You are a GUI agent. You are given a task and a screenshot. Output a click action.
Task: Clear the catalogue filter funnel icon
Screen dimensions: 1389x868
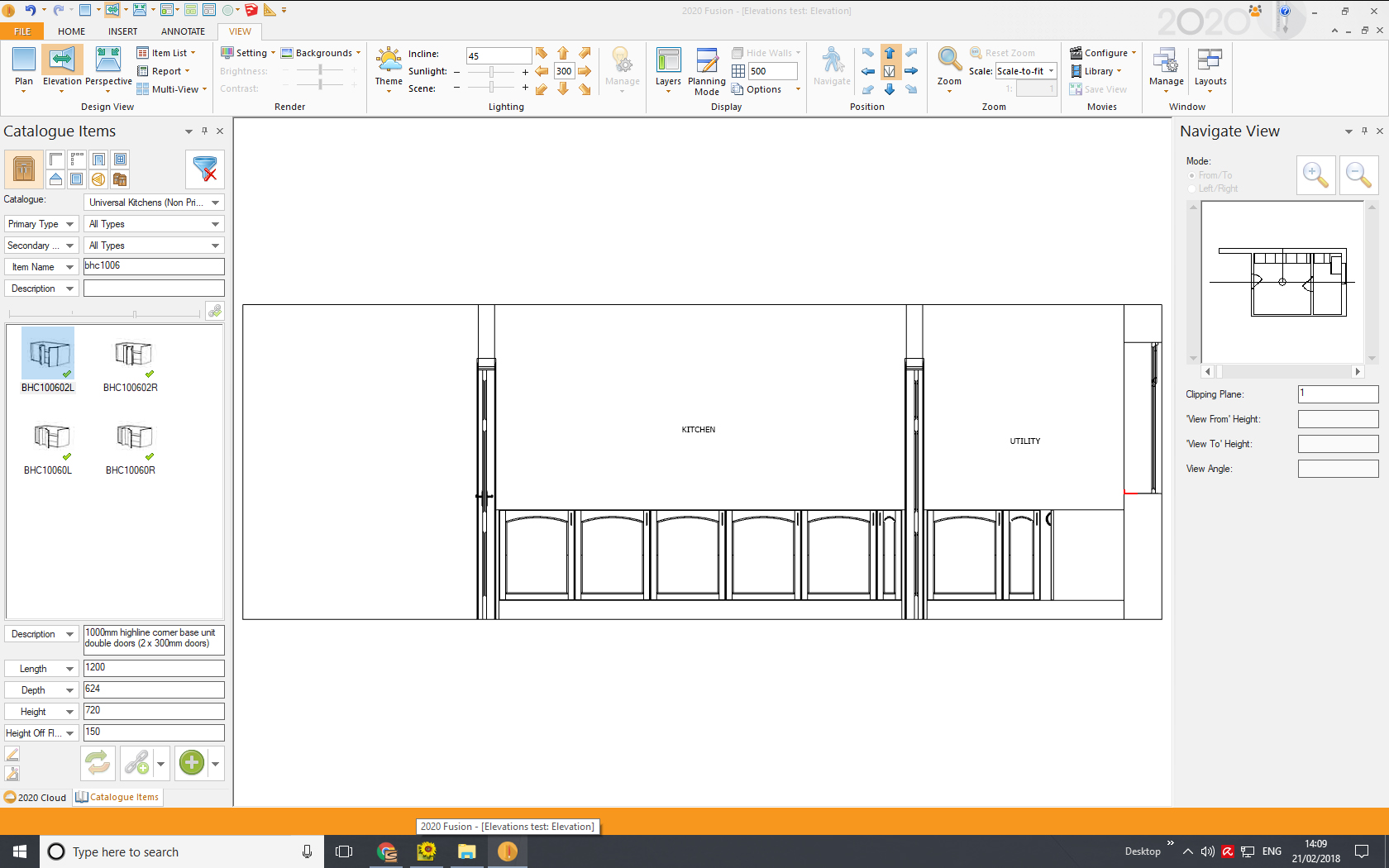coord(204,169)
